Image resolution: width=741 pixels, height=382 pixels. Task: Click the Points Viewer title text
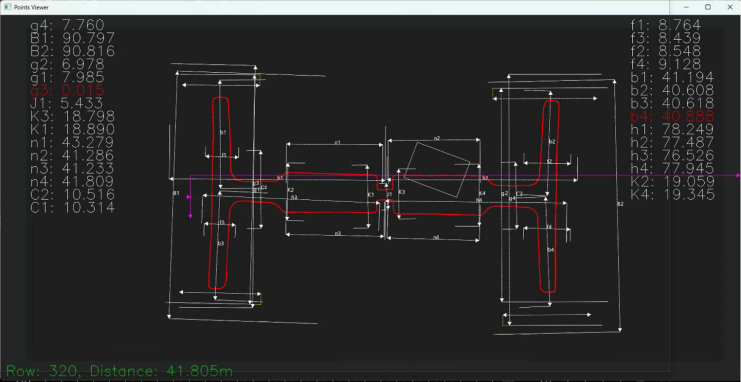point(31,7)
